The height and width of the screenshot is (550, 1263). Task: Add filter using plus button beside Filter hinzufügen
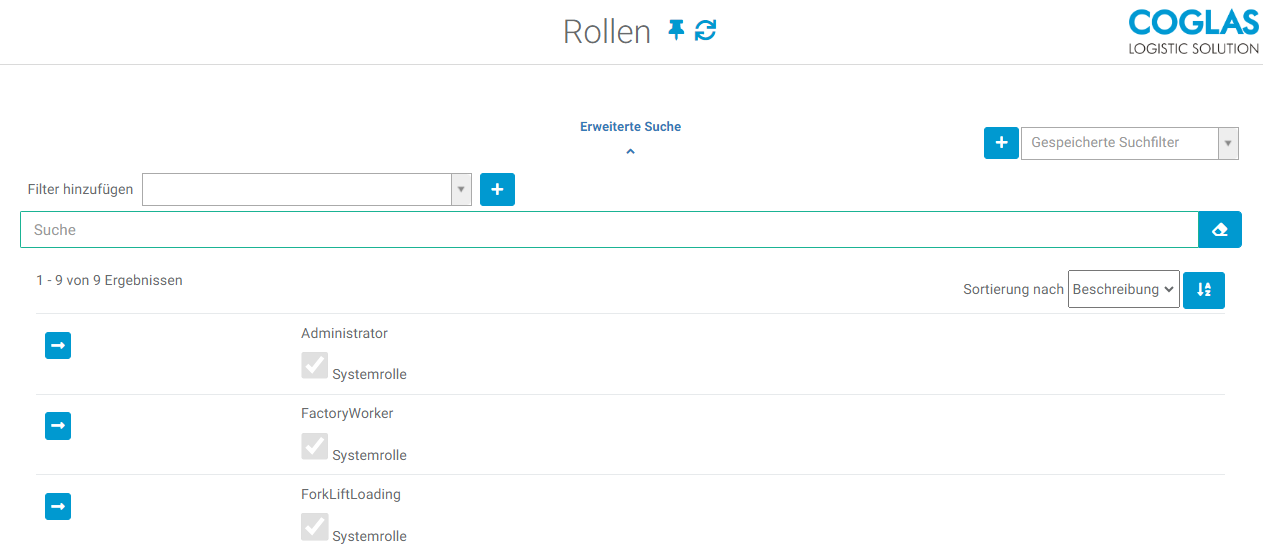point(497,189)
